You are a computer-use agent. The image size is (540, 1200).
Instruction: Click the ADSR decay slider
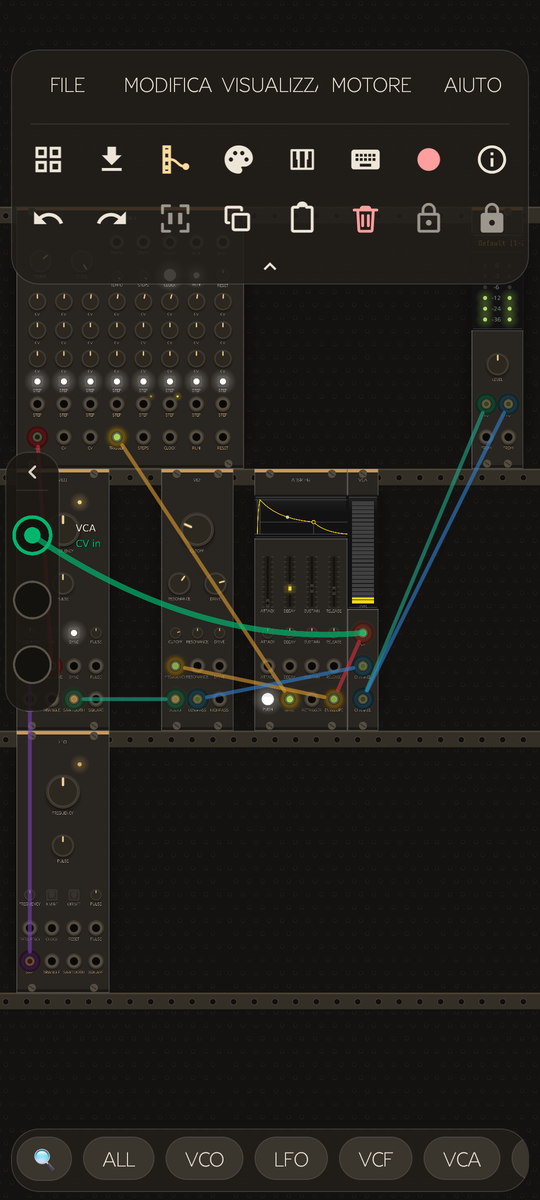point(290,580)
